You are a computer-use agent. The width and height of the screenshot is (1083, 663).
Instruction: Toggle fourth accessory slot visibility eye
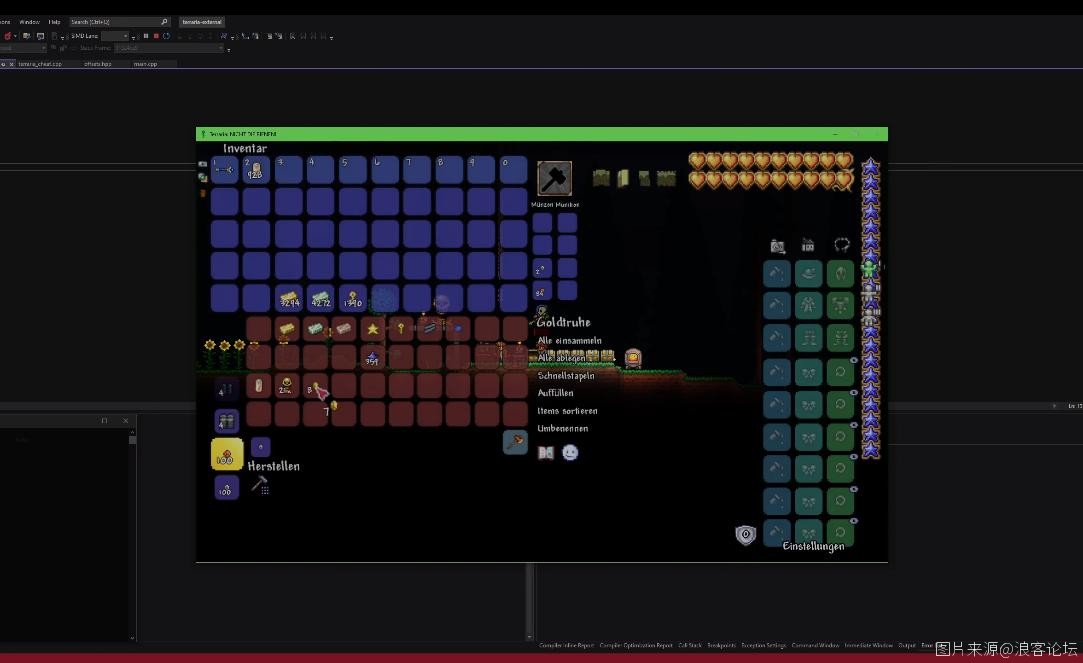854,457
